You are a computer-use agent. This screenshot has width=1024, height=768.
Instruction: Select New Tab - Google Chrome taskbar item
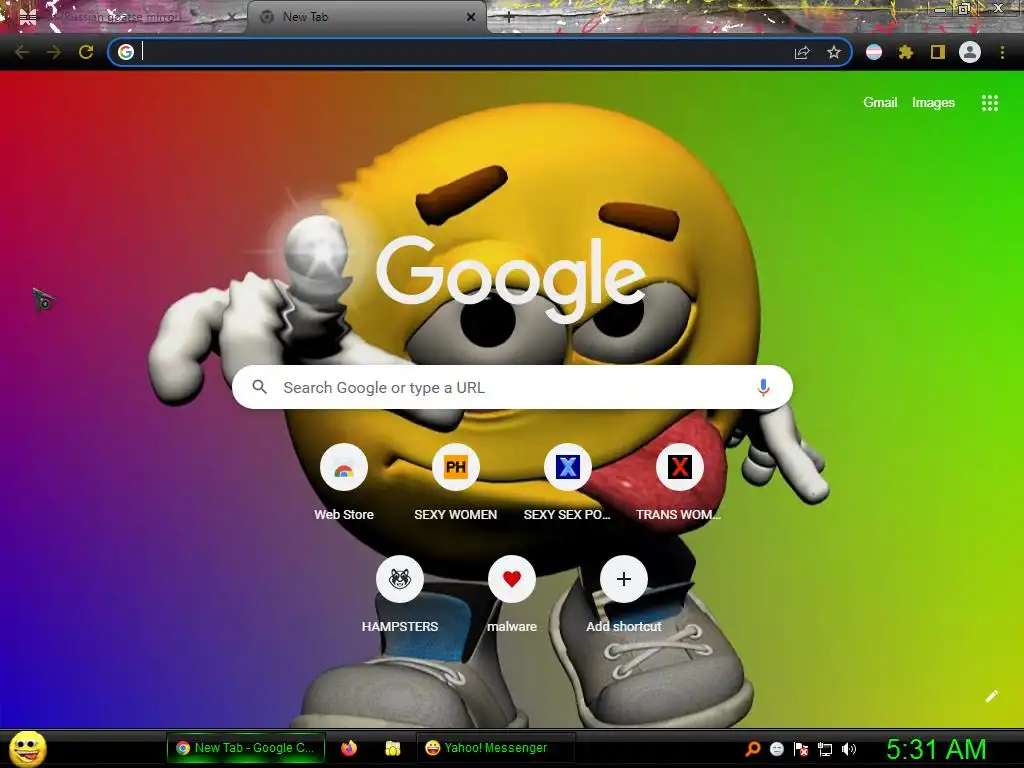pyautogui.click(x=246, y=748)
